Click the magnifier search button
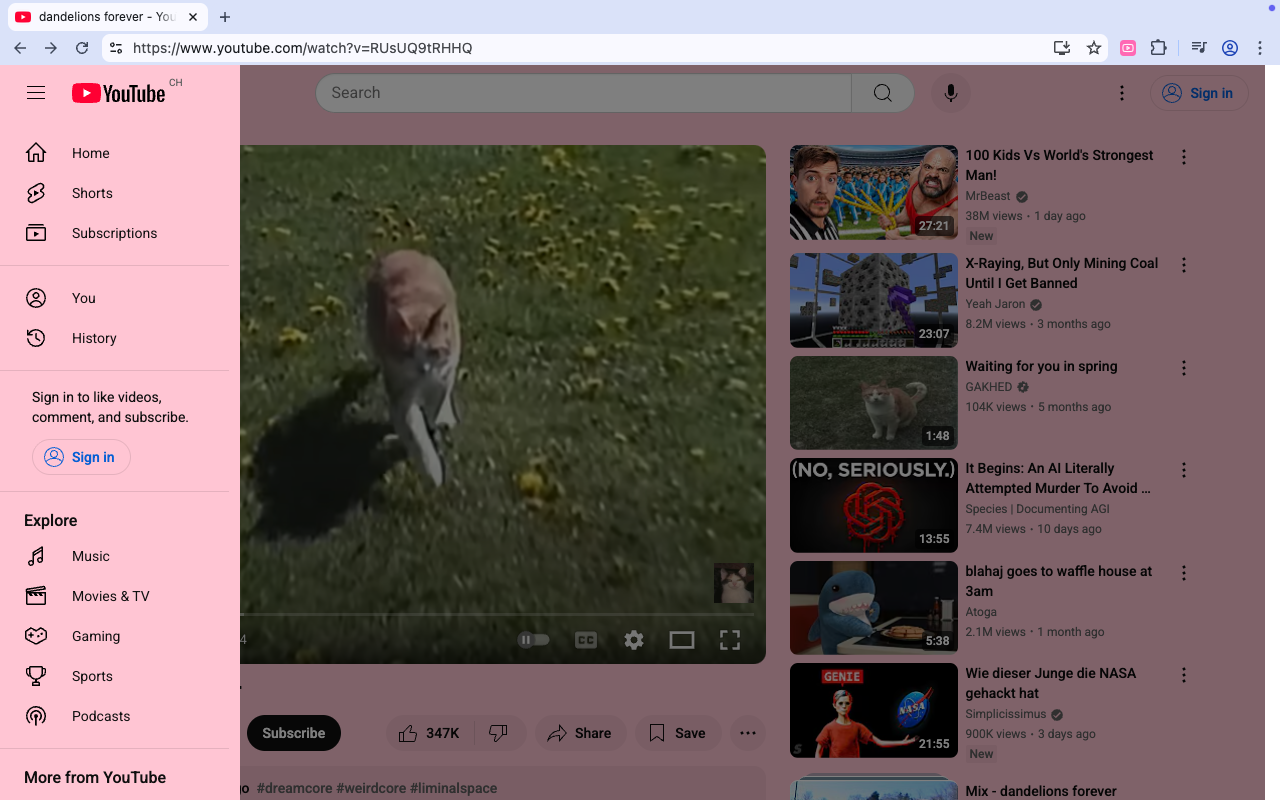This screenshot has width=1280, height=800. click(882, 93)
